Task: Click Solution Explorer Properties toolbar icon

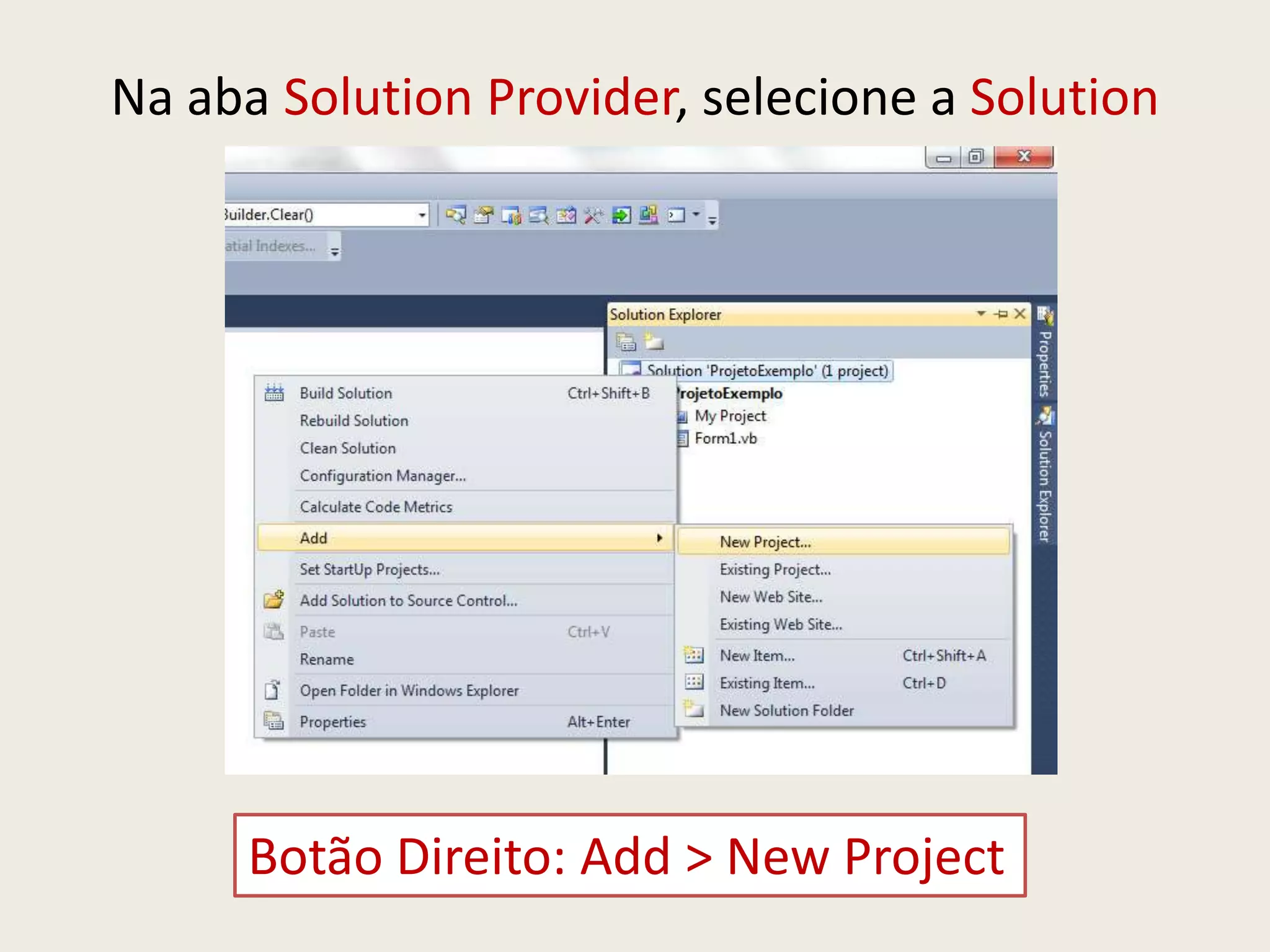Action: [x=626, y=342]
